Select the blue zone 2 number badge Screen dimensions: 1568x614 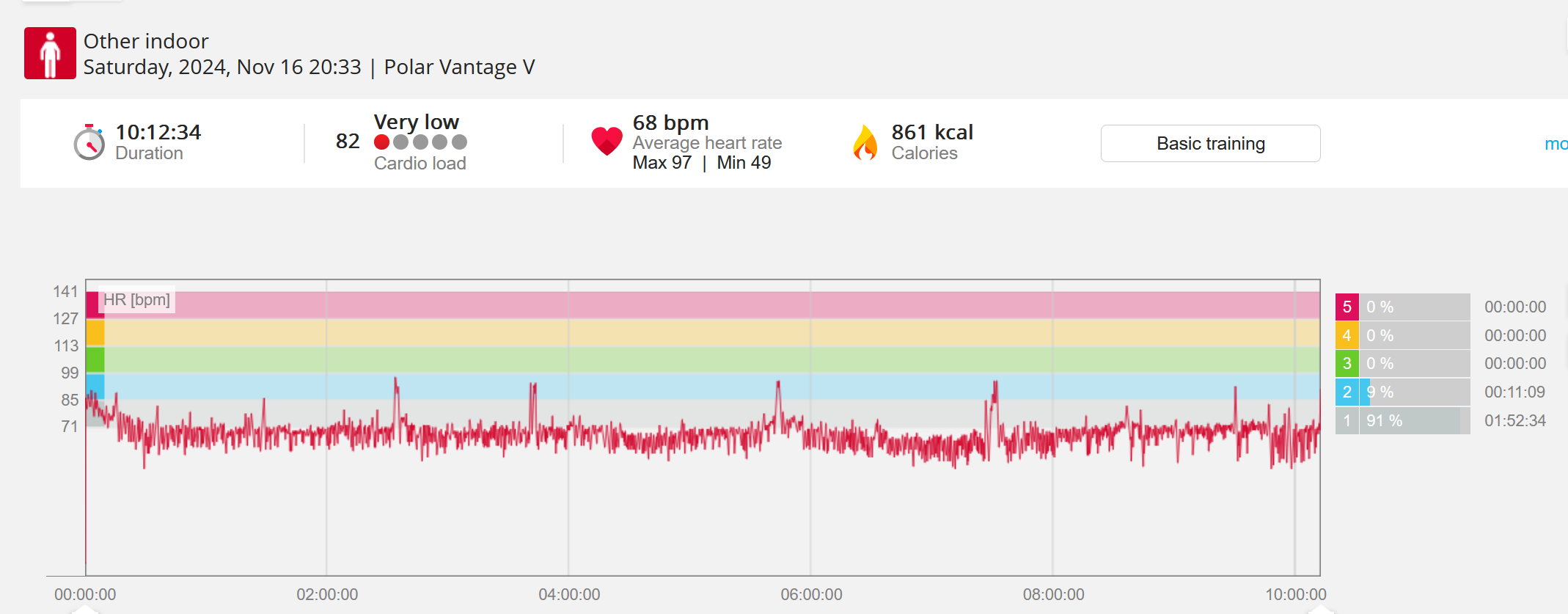point(1347,392)
